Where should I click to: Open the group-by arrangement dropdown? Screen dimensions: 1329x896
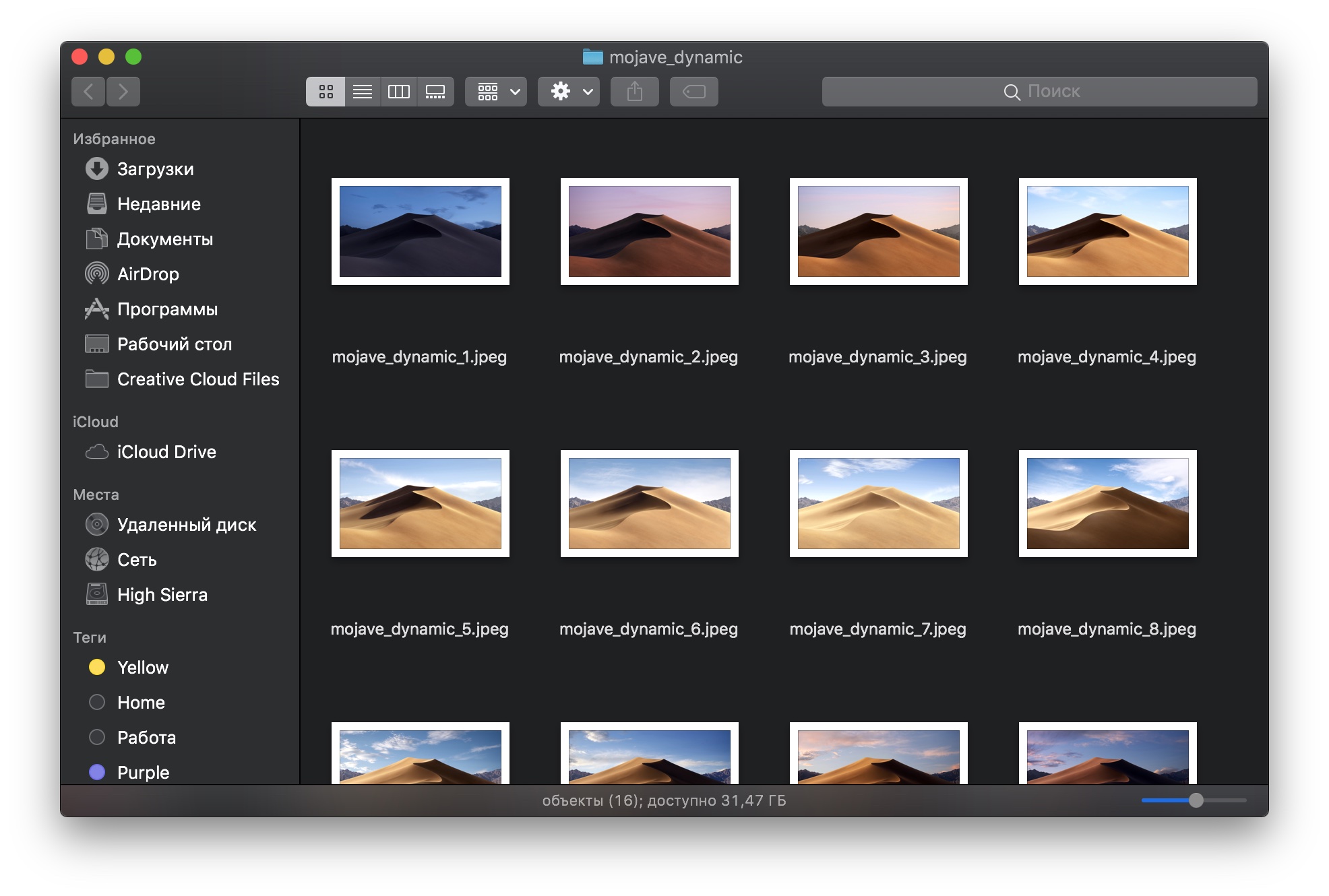[x=496, y=92]
